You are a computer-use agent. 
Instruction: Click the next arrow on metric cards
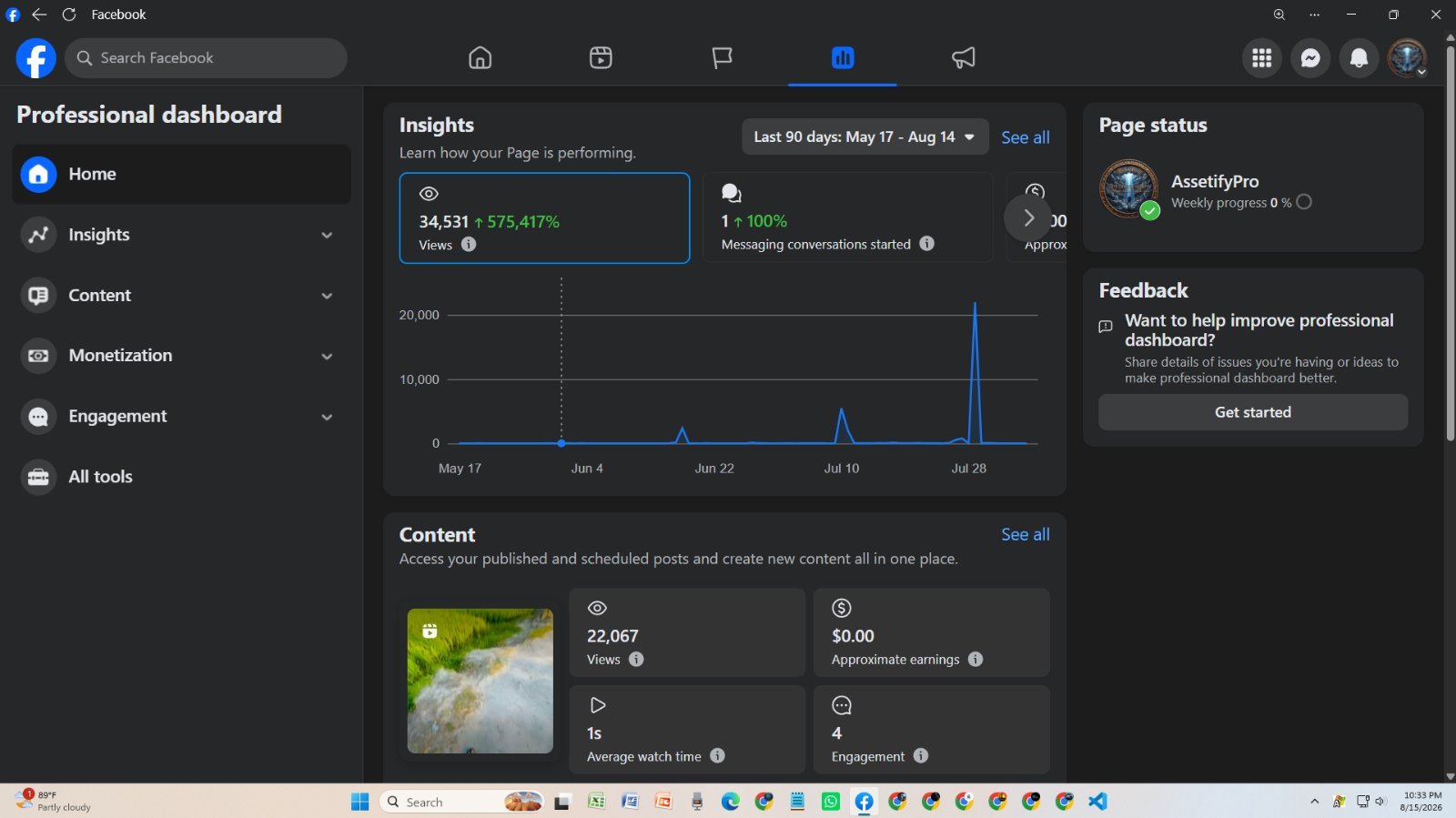pyautogui.click(x=1028, y=218)
